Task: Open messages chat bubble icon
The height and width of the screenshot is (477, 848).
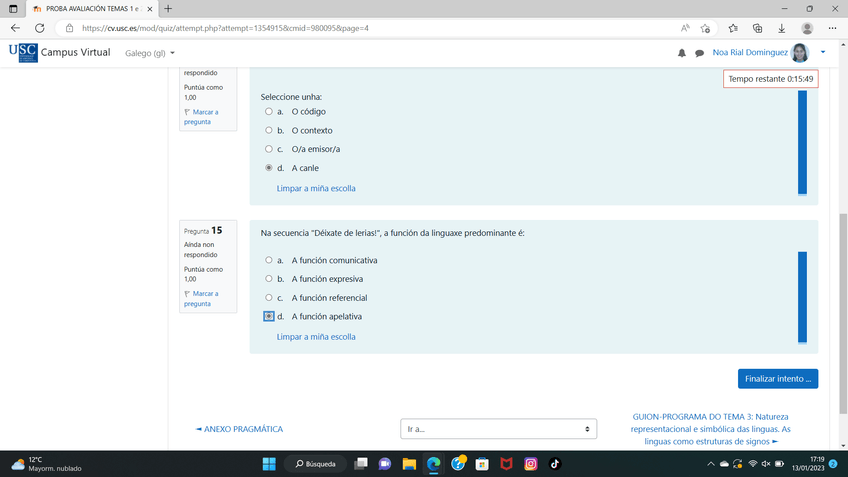Action: (699, 53)
